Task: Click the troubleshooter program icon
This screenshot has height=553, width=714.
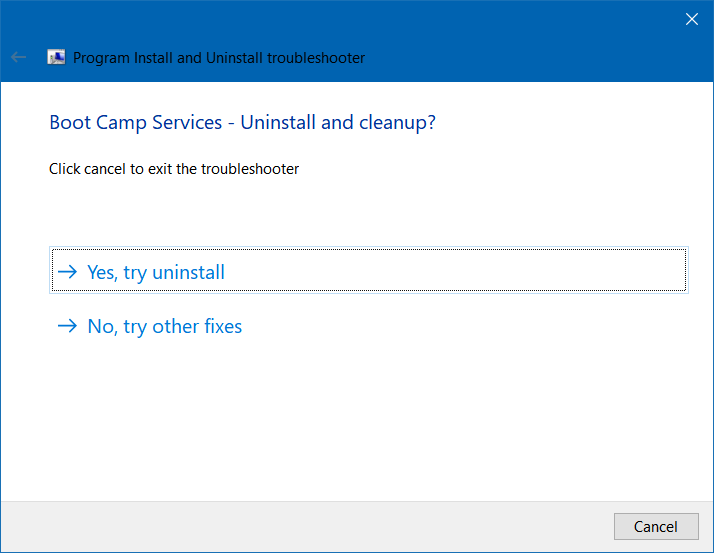Action: pos(57,58)
